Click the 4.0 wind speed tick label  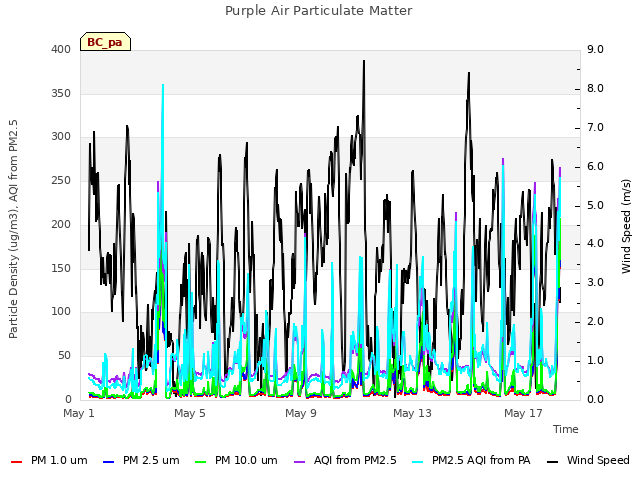pos(595,244)
